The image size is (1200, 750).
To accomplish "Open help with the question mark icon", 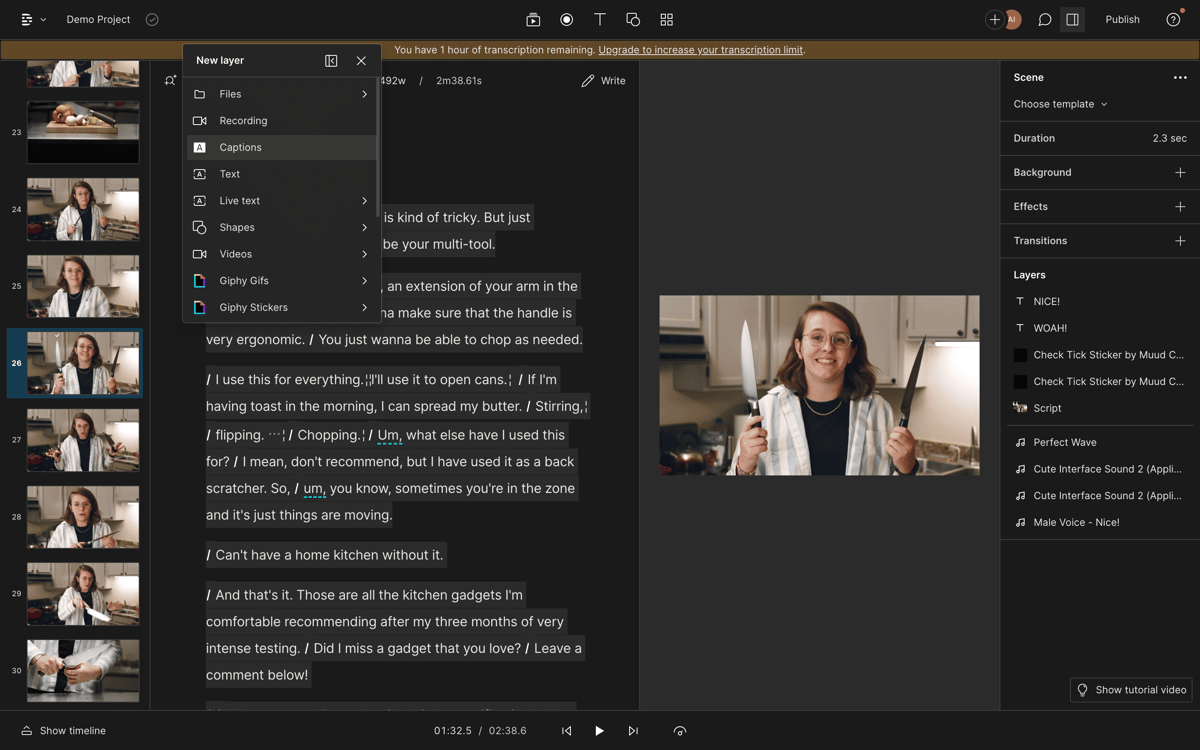I will tap(1174, 19).
